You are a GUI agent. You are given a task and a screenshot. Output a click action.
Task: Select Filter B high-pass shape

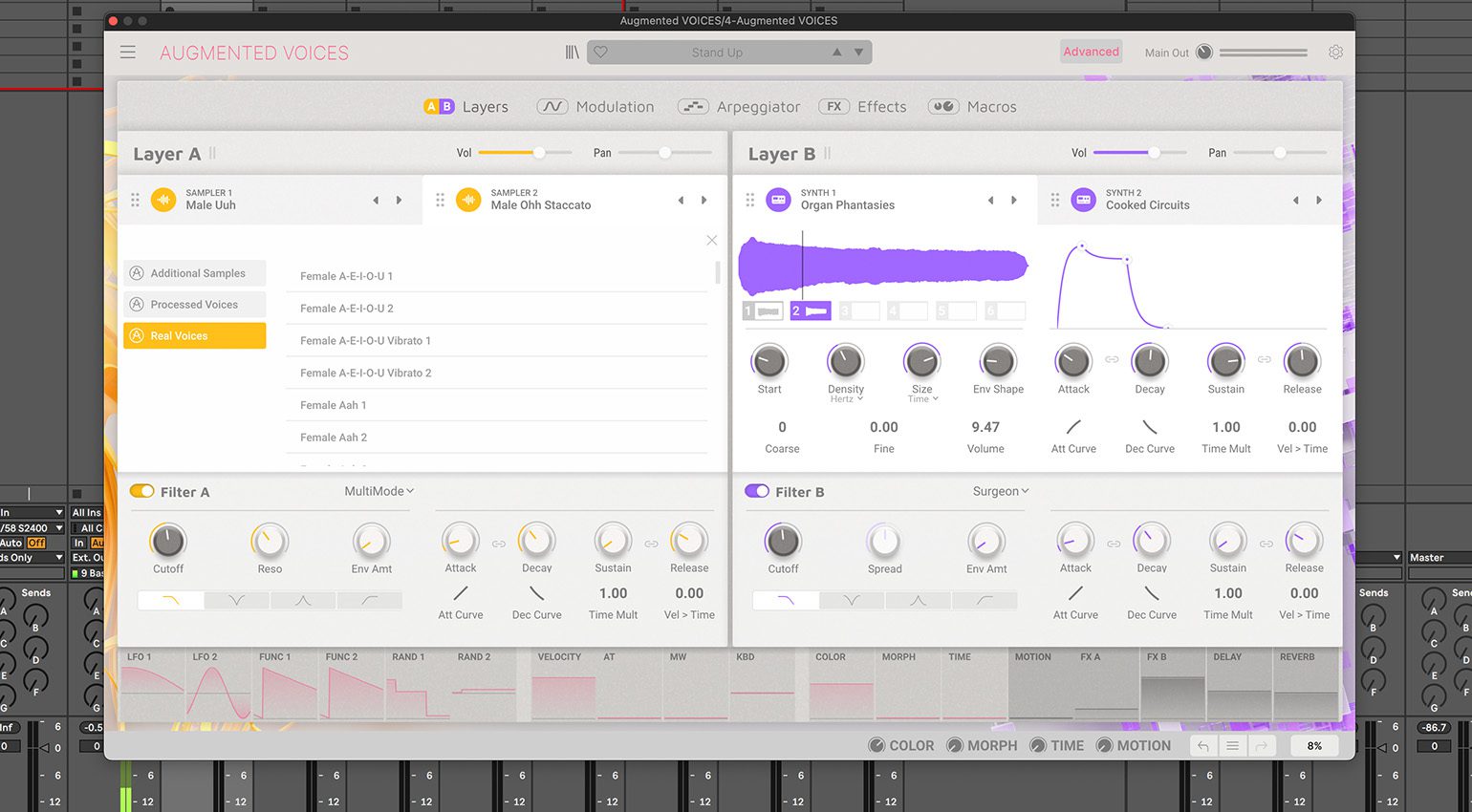tap(985, 601)
